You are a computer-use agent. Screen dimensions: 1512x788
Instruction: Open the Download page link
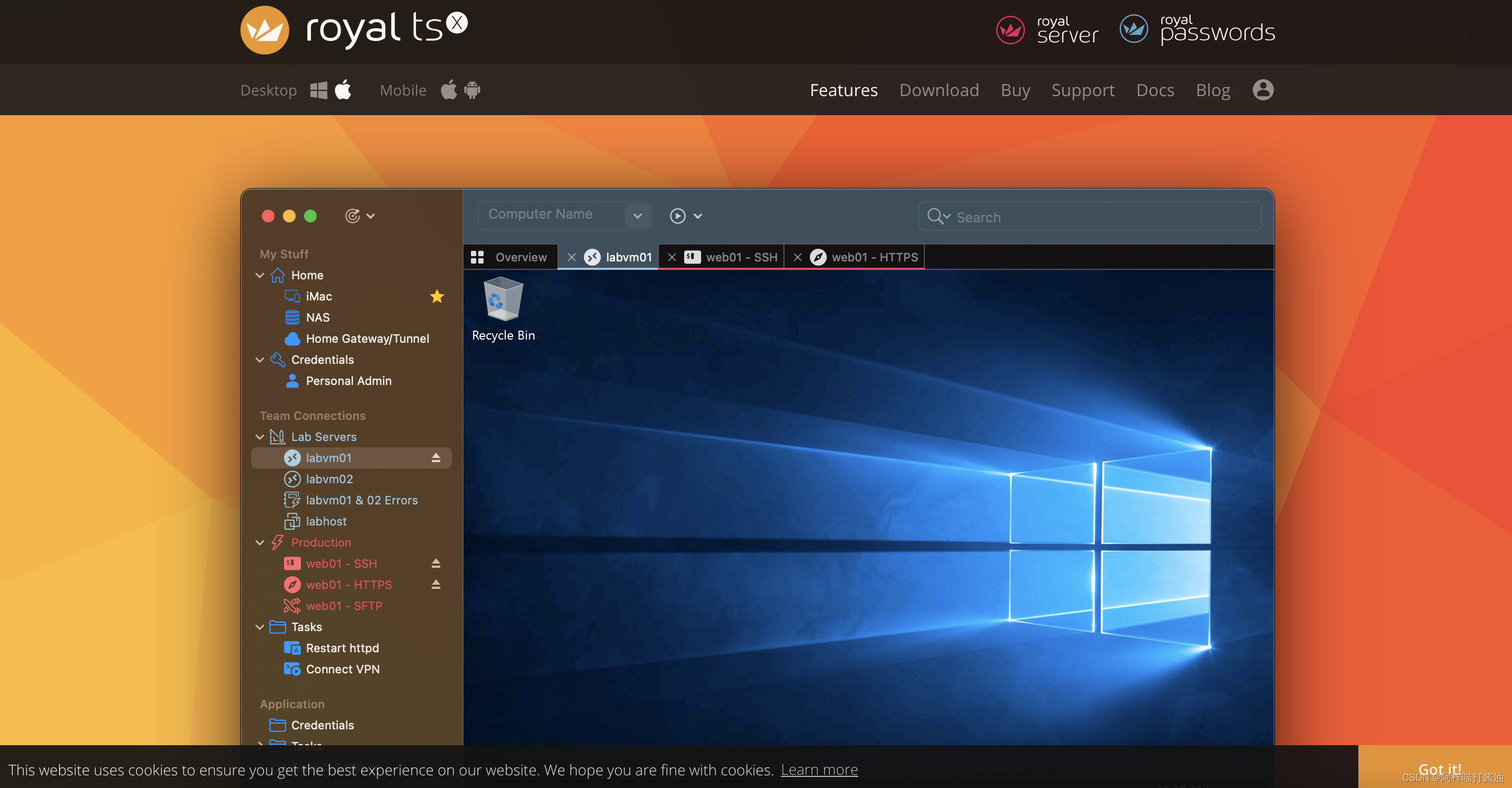(939, 90)
